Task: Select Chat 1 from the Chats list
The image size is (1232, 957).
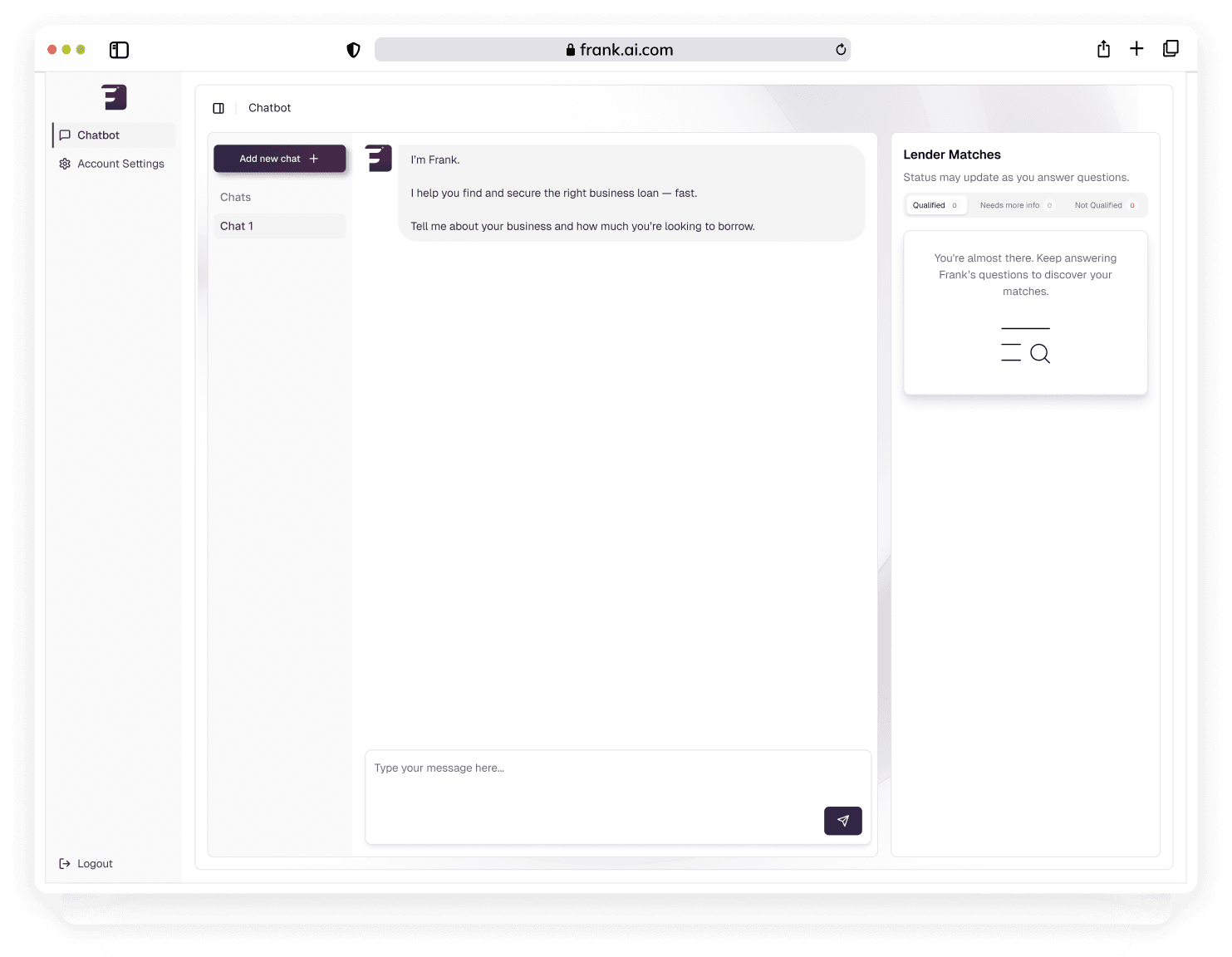Action: pyautogui.click(x=279, y=226)
